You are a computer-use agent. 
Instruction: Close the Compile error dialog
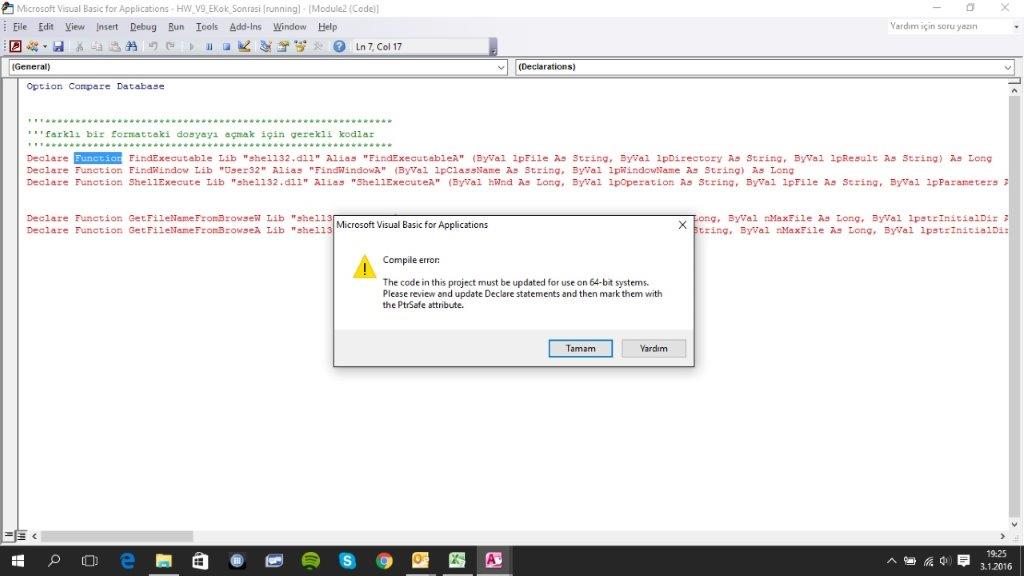(682, 225)
